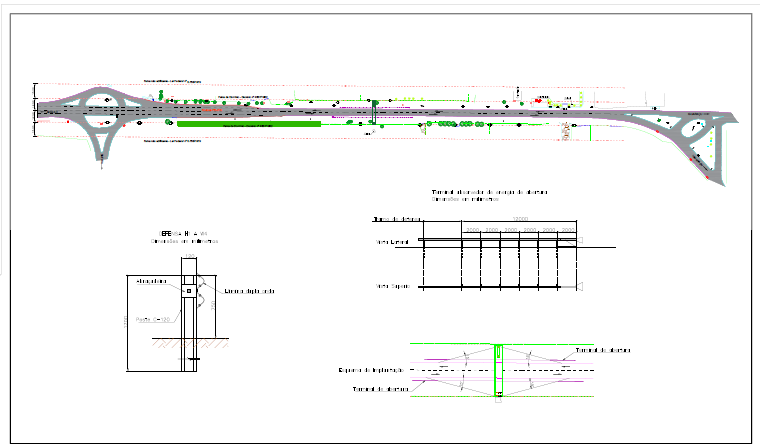Select the long green rectangle below the road
The width and height of the screenshot is (760, 446).
pos(248,125)
